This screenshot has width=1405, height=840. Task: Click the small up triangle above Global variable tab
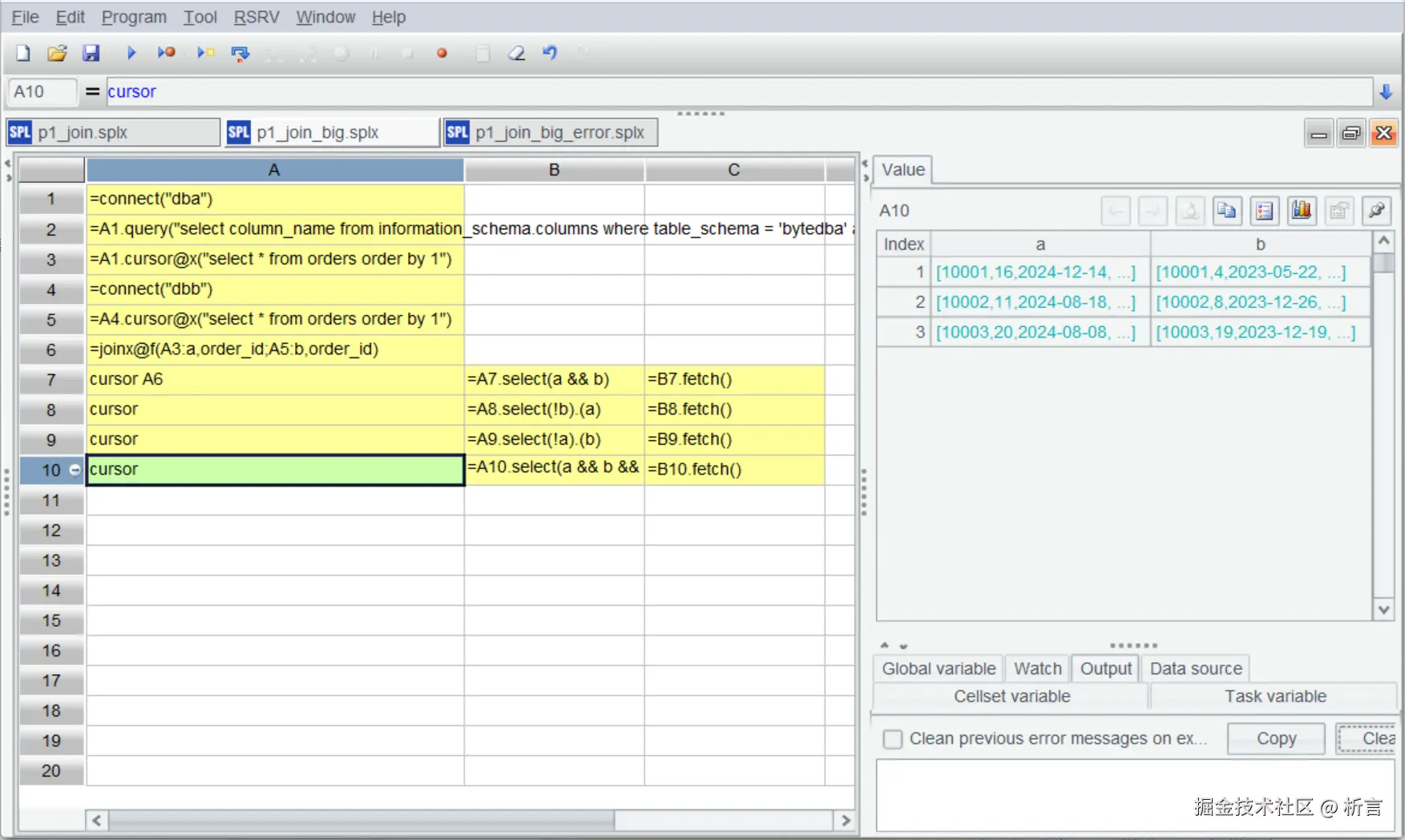(884, 645)
